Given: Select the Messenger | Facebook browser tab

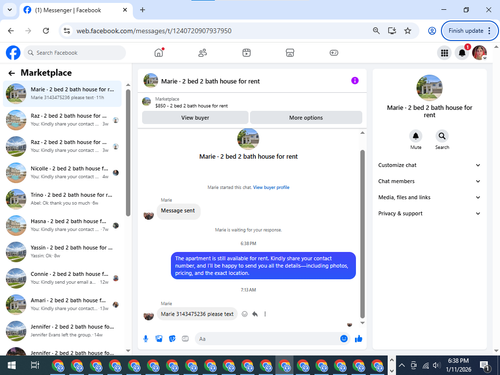Looking at the screenshot, I should coord(76,10).
